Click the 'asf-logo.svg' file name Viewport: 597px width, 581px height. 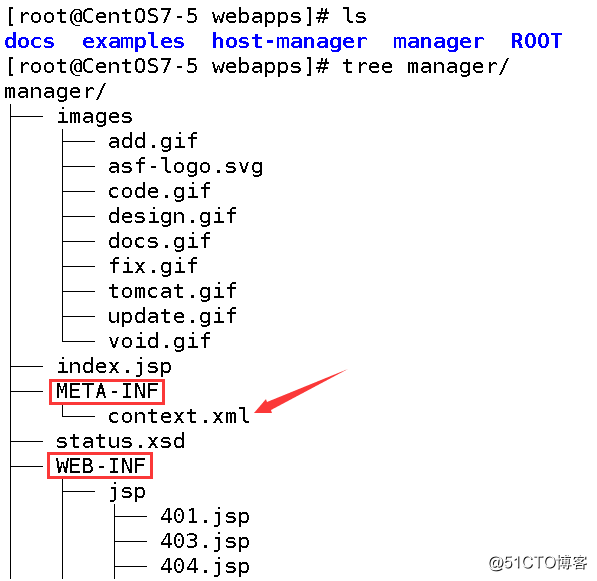pos(185,167)
